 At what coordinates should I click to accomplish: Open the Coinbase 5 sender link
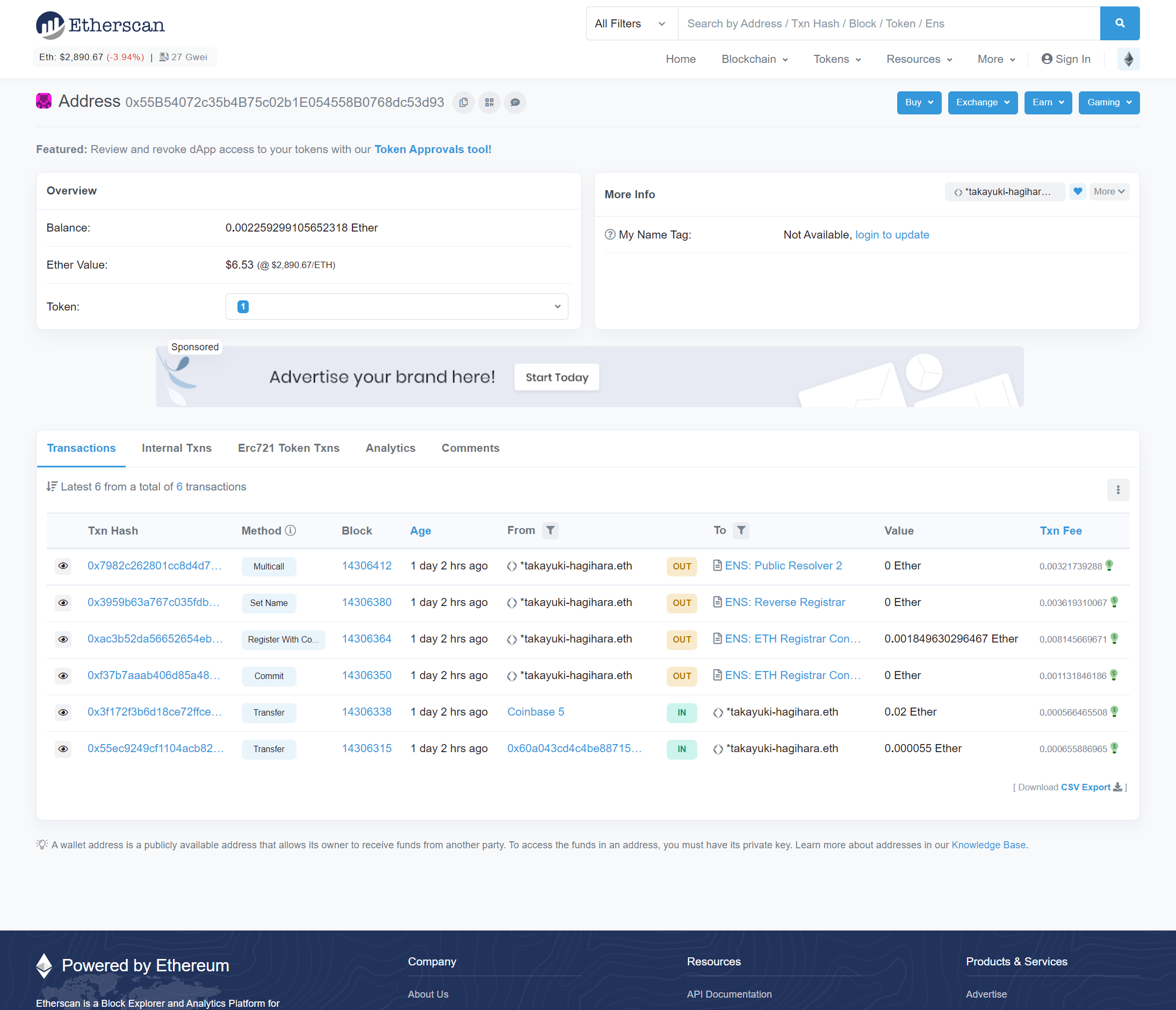point(535,711)
